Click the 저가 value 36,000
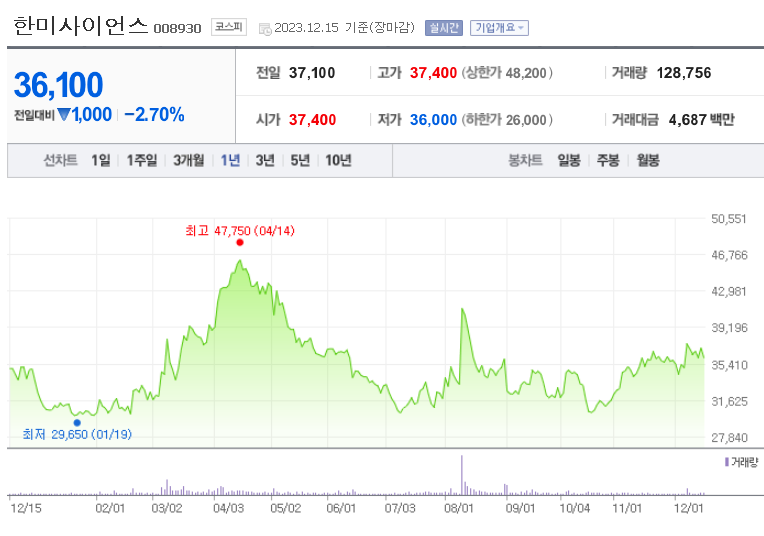The width and height of the screenshot is (764, 536). click(x=433, y=120)
